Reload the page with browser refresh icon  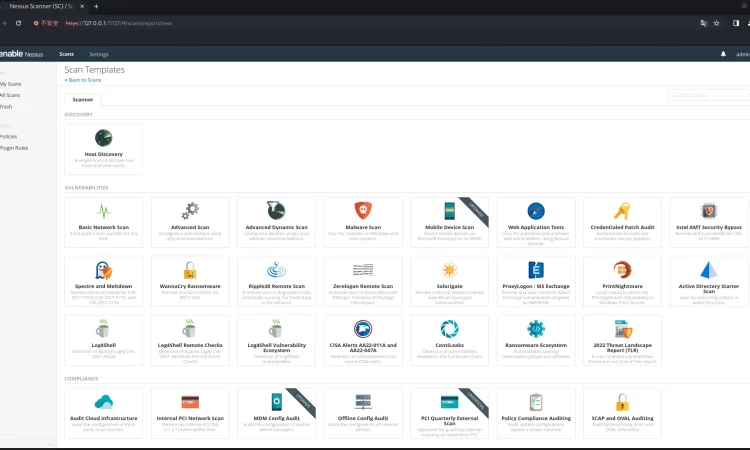(18, 23)
